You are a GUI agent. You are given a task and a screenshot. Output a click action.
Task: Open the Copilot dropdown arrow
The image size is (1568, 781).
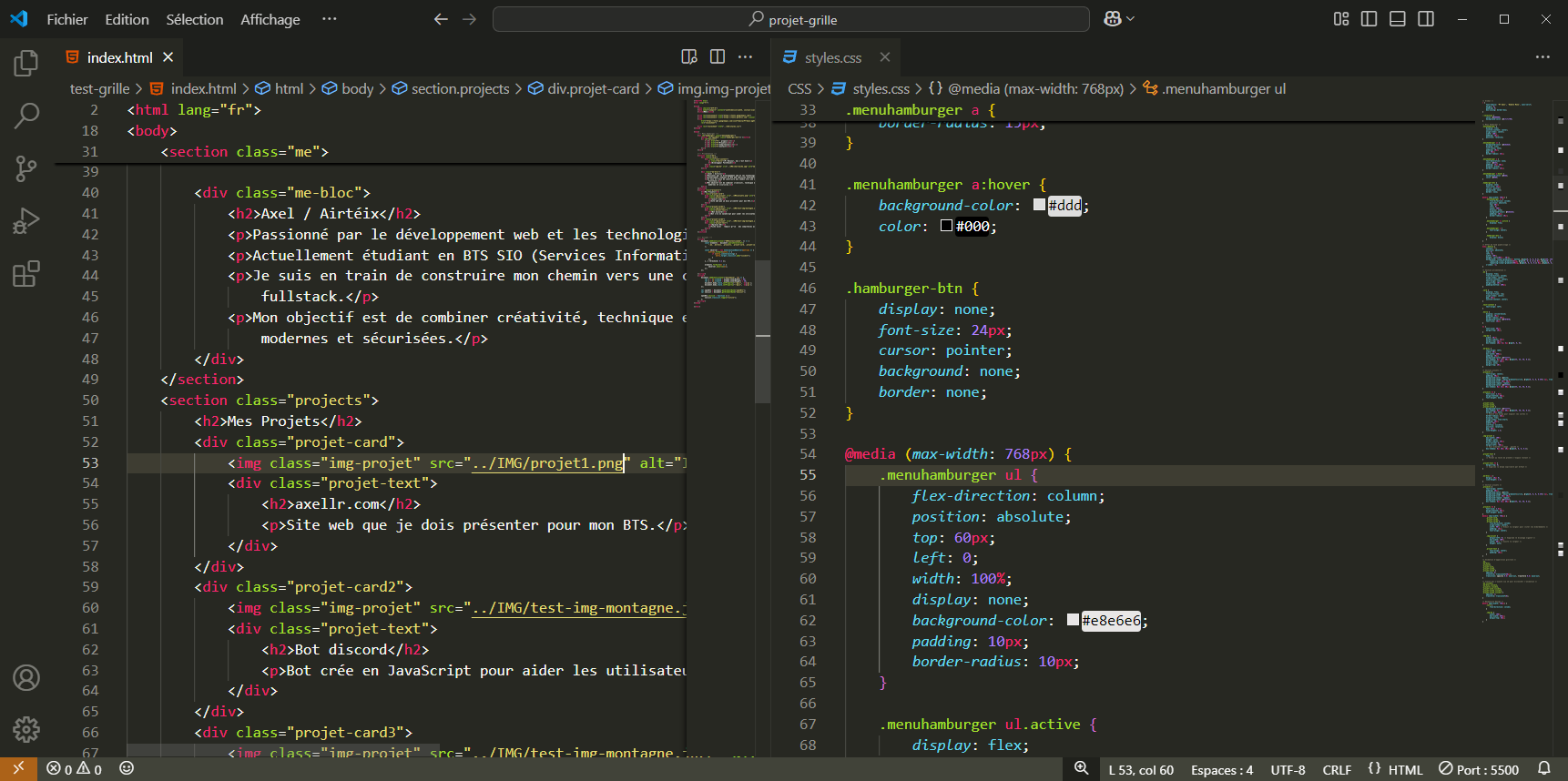[x=1131, y=19]
